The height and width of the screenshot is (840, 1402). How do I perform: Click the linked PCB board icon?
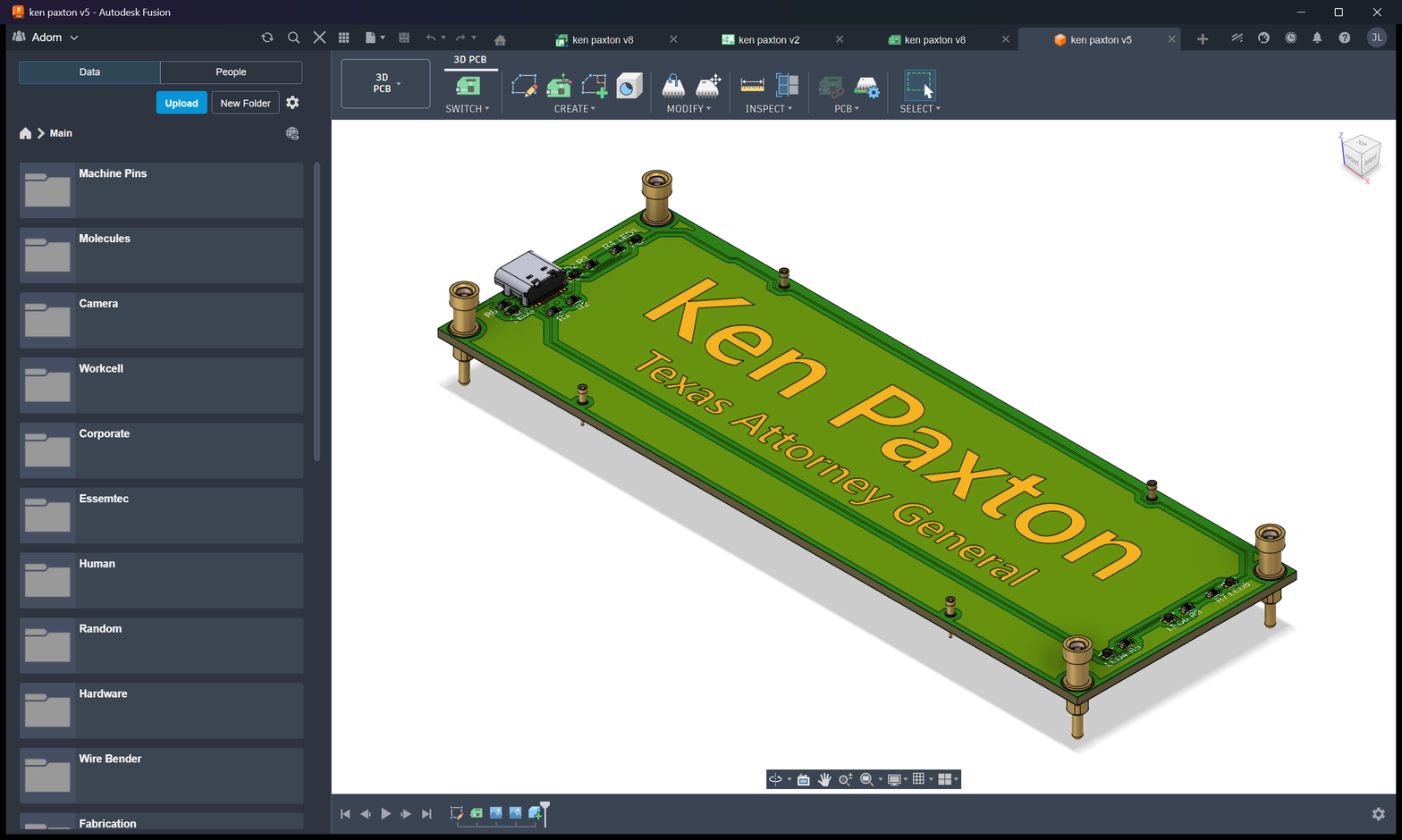[x=831, y=87]
